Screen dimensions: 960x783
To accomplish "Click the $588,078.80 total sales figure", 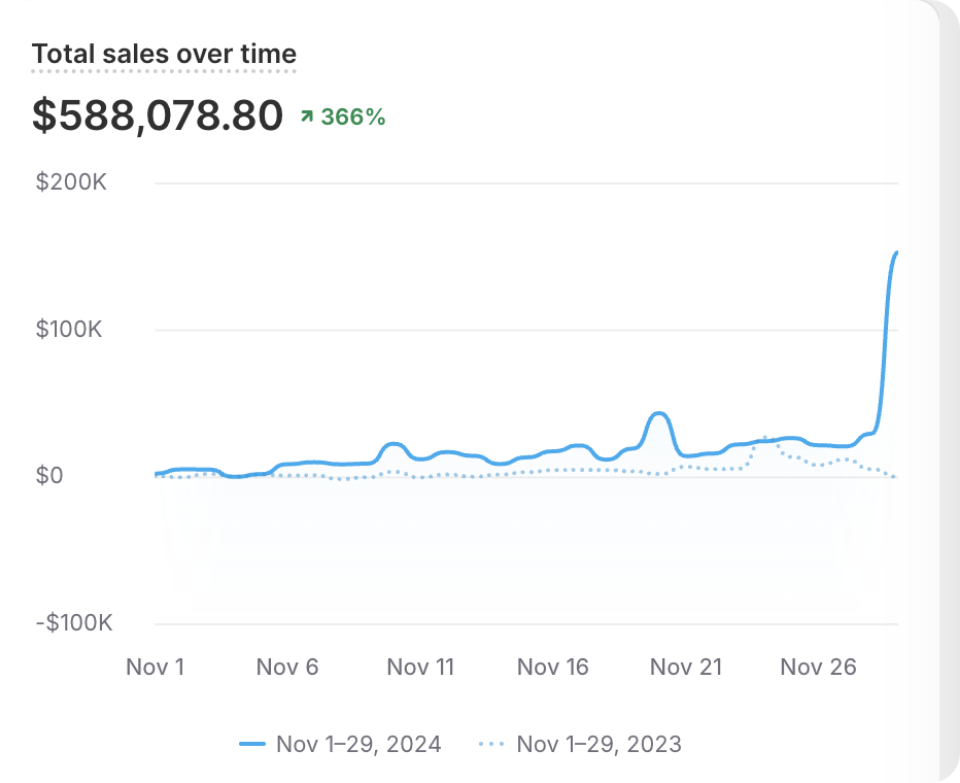I will [x=158, y=116].
